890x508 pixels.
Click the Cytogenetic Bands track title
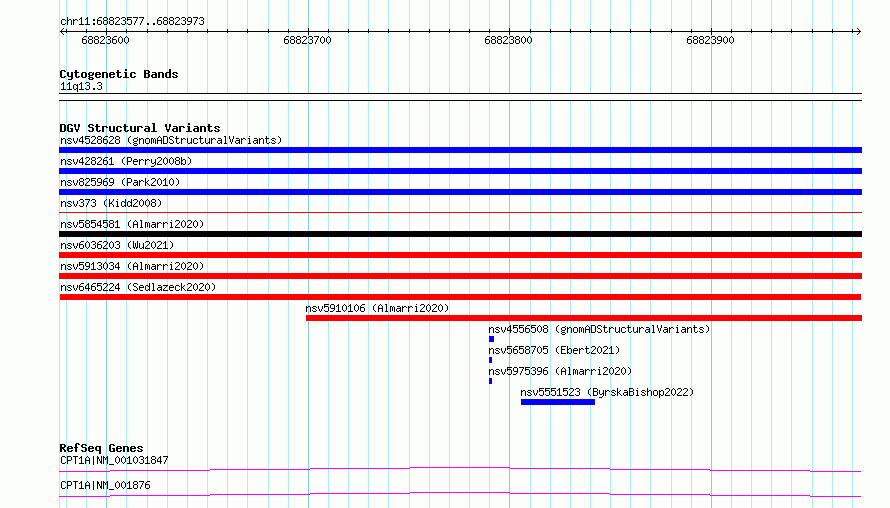pyautogui.click(x=119, y=74)
